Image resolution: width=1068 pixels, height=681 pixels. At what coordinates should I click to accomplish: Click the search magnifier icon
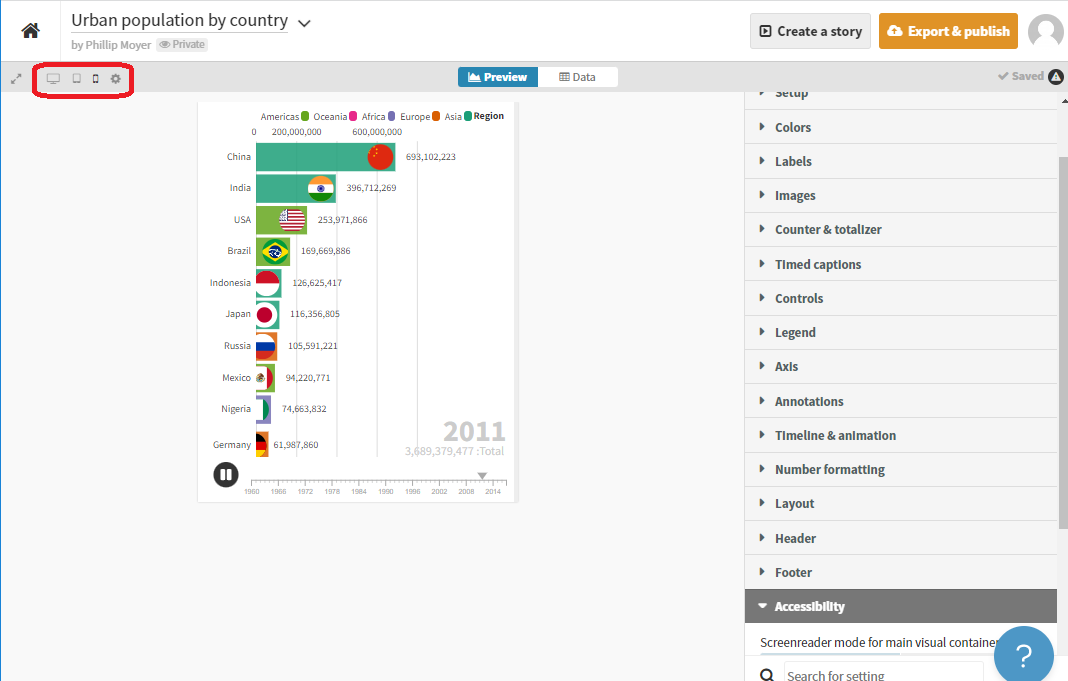point(766,673)
